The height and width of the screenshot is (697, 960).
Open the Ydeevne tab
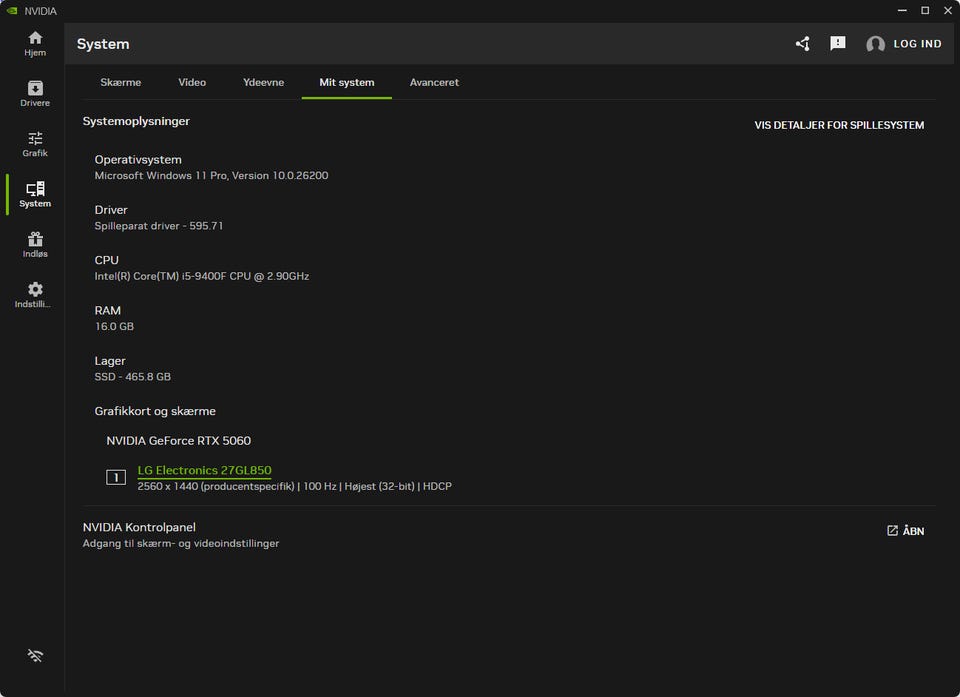point(263,82)
